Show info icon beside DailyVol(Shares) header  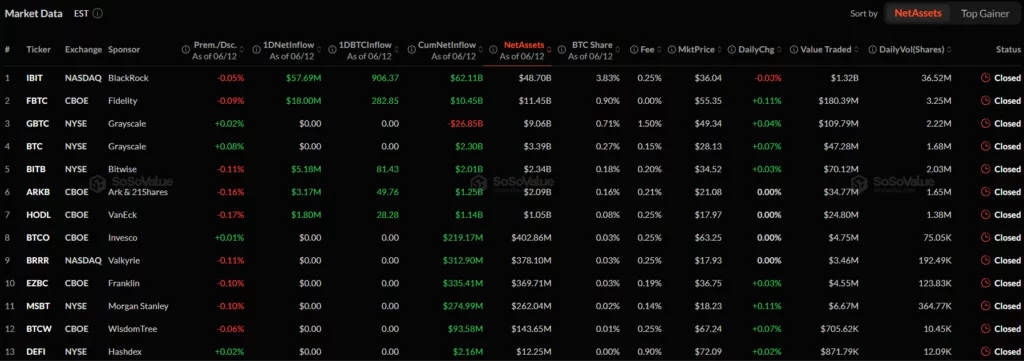point(873,50)
